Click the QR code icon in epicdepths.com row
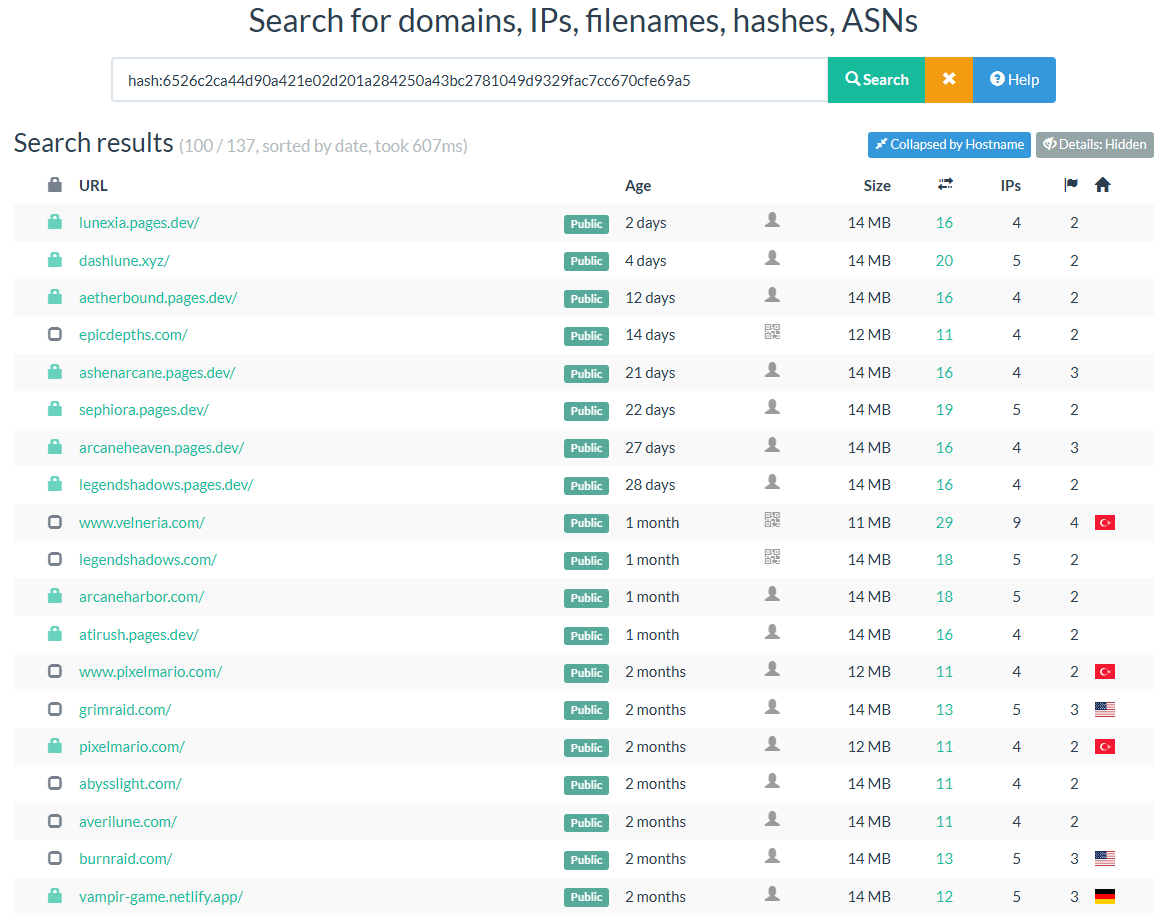The image size is (1169, 916). pyautogui.click(x=772, y=333)
